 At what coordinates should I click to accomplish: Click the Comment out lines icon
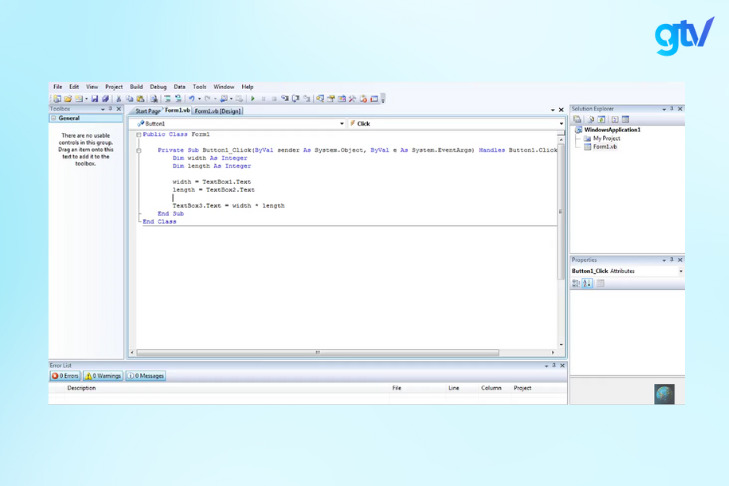click(167, 99)
